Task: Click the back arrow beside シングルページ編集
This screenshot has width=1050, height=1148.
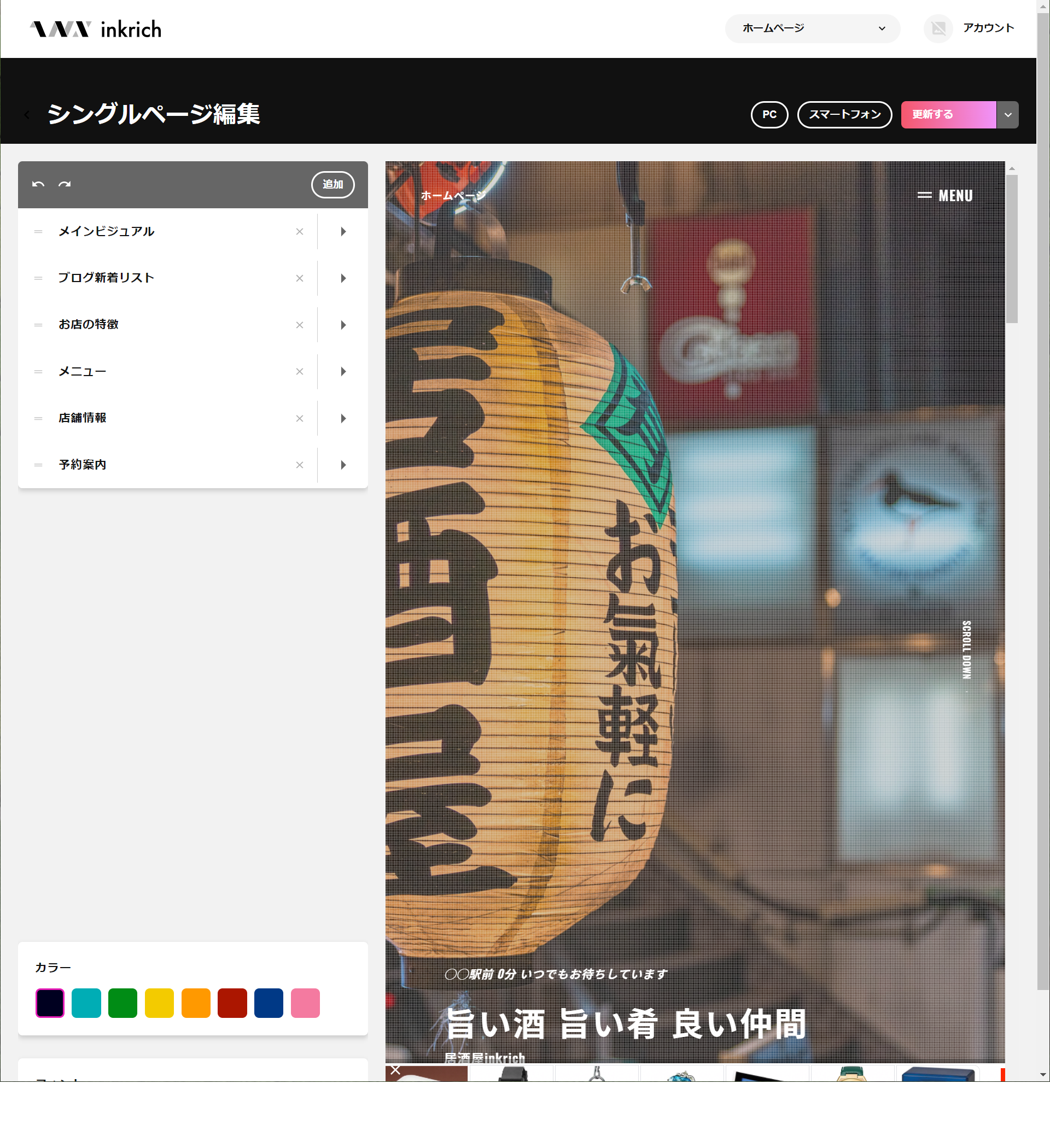Action: click(27, 115)
